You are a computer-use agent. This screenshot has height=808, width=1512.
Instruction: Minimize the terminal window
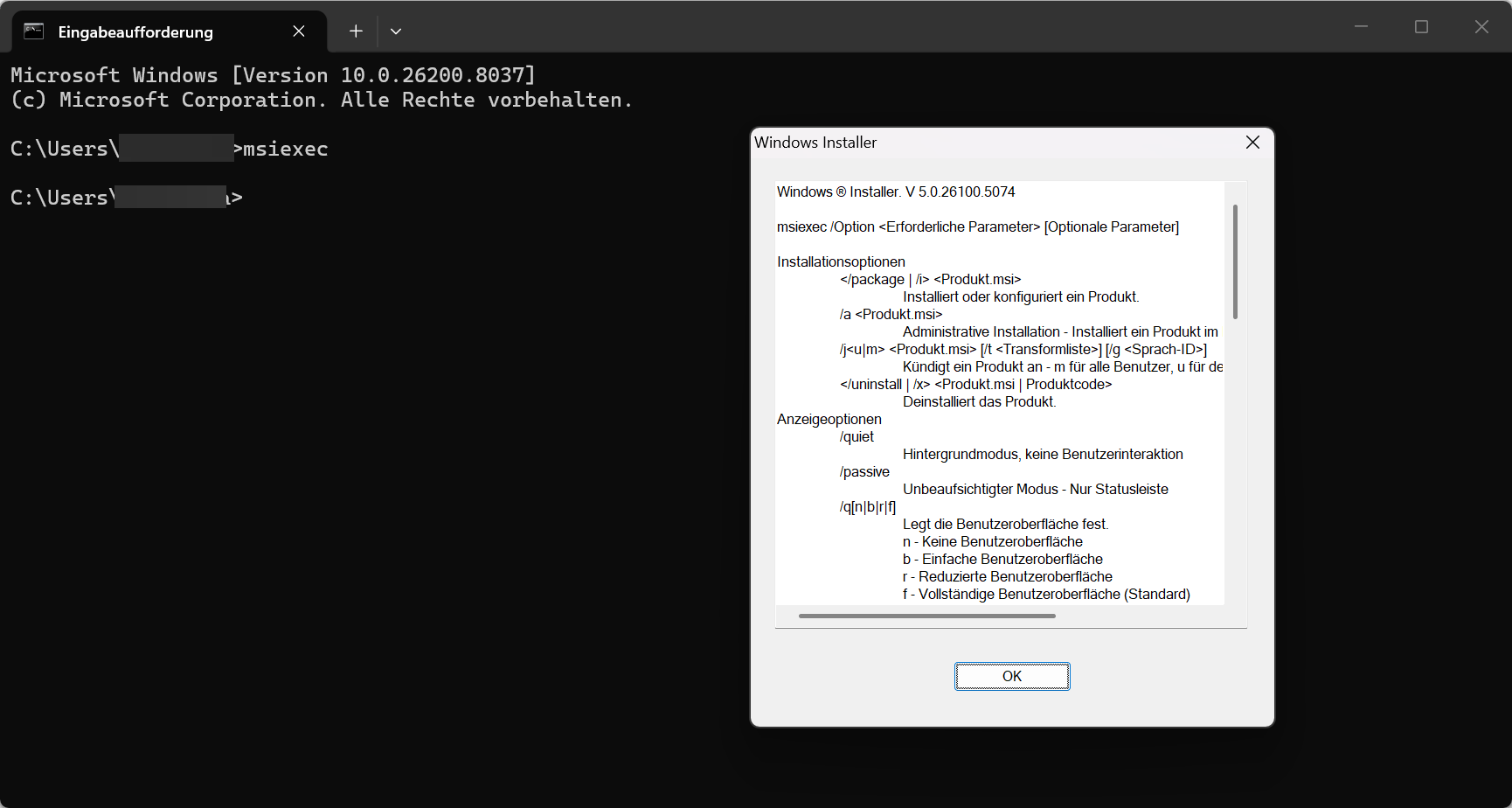(1361, 27)
